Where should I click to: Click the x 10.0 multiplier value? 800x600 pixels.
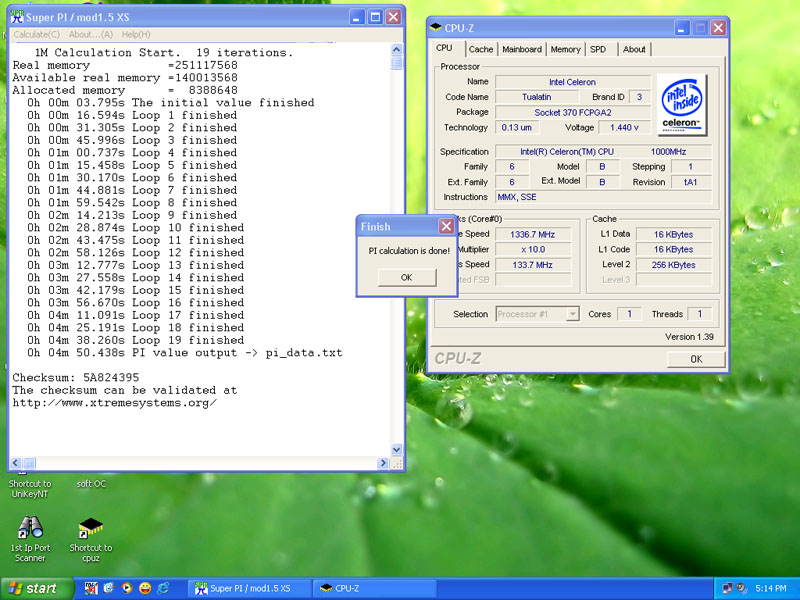point(533,249)
